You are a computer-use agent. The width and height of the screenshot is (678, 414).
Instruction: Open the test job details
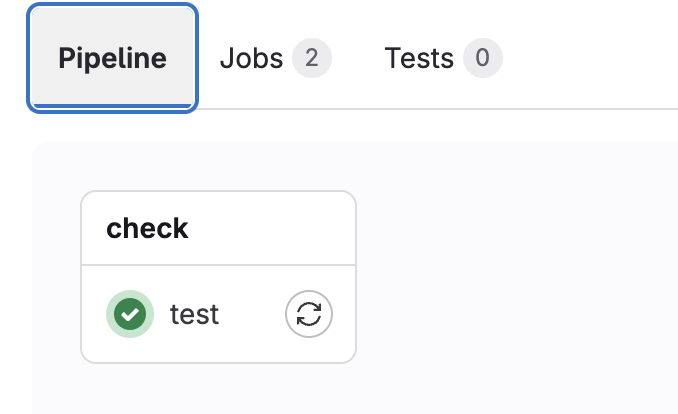pyautogui.click(x=194, y=314)
